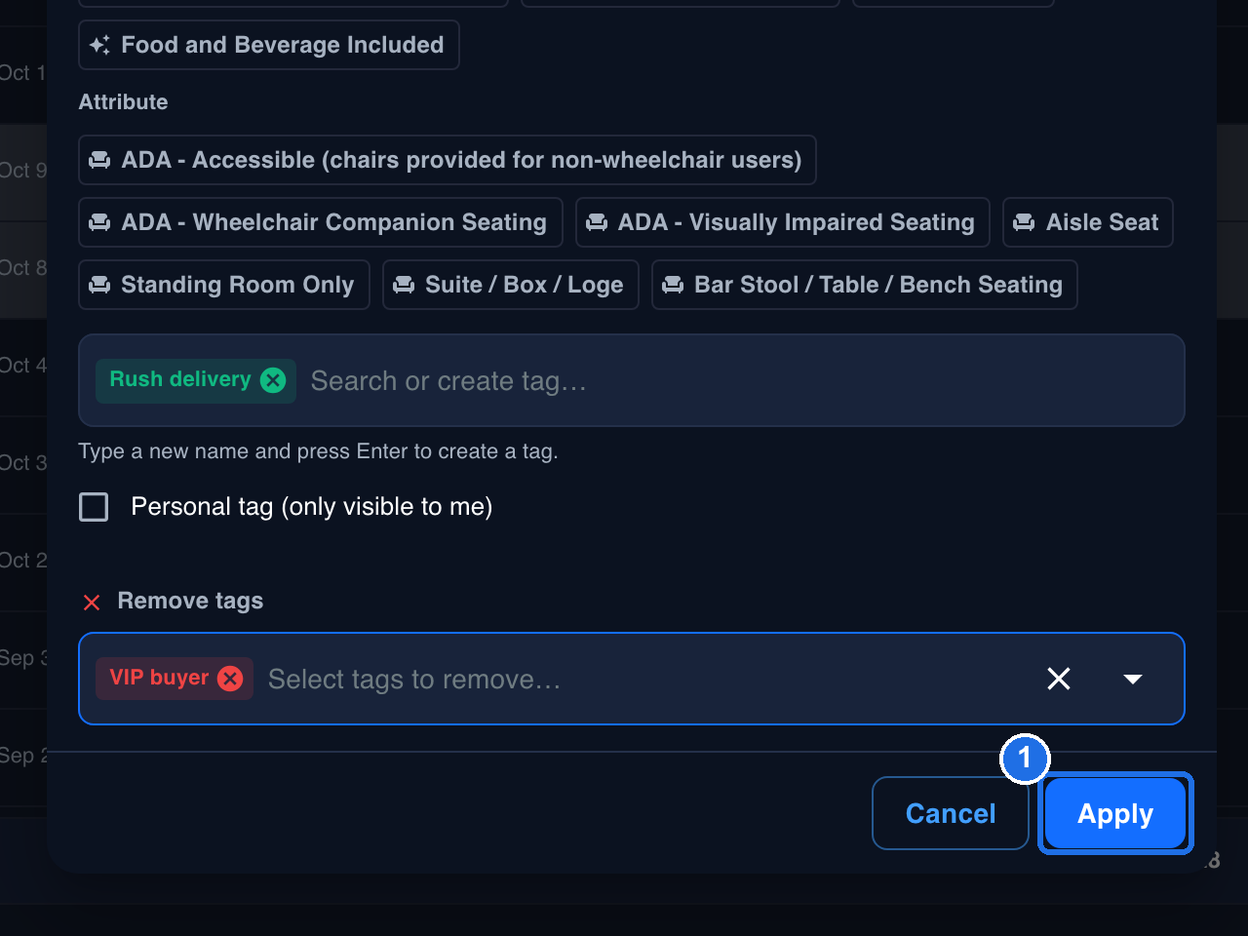
Task: Click the Rush delivery tag label
Action: coord(180,379)
